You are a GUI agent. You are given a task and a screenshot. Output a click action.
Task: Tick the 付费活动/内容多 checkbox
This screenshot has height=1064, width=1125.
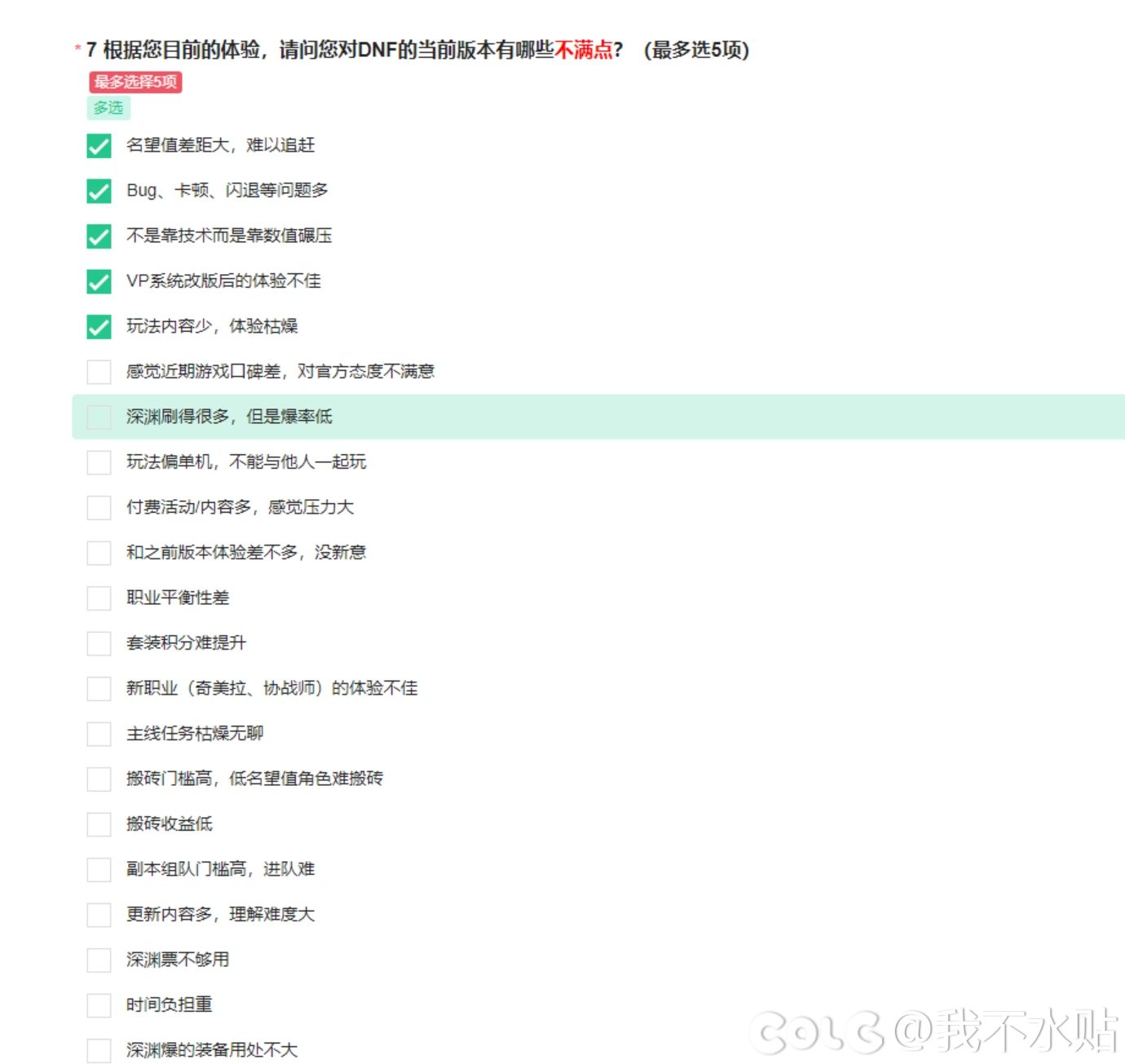pyautogui.click(x=99, y=508)
